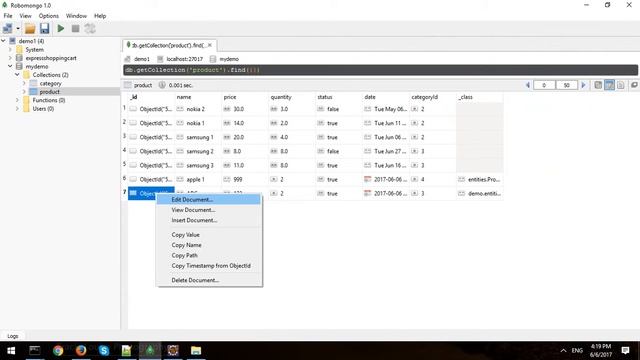640x360 pixels.
Task: Expand the category collection node
Action: coord(24,83)
